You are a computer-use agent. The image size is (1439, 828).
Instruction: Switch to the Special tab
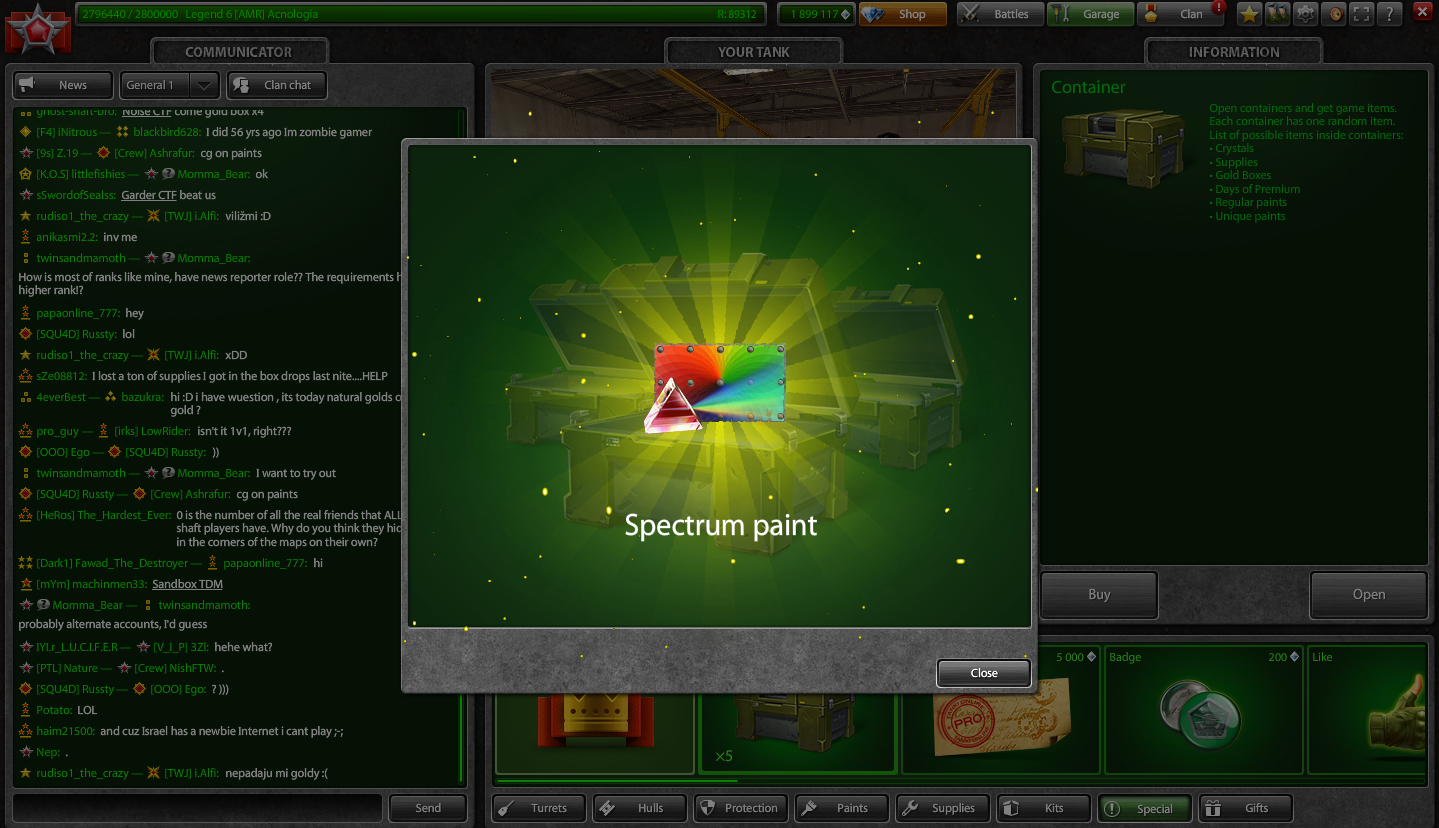1145,808
